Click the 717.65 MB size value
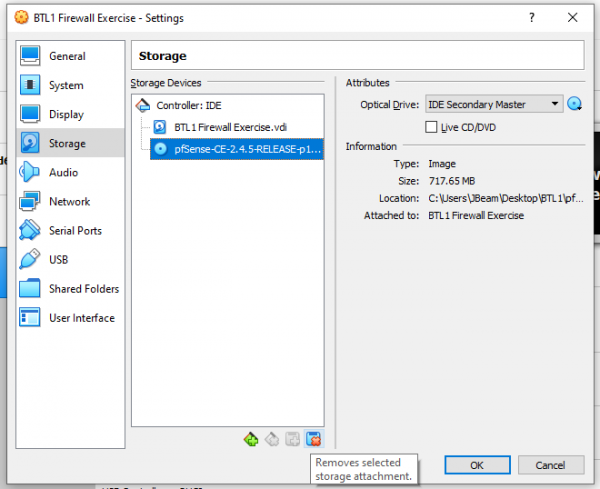This screenshot has height=489, width=600. click(452, 181)
